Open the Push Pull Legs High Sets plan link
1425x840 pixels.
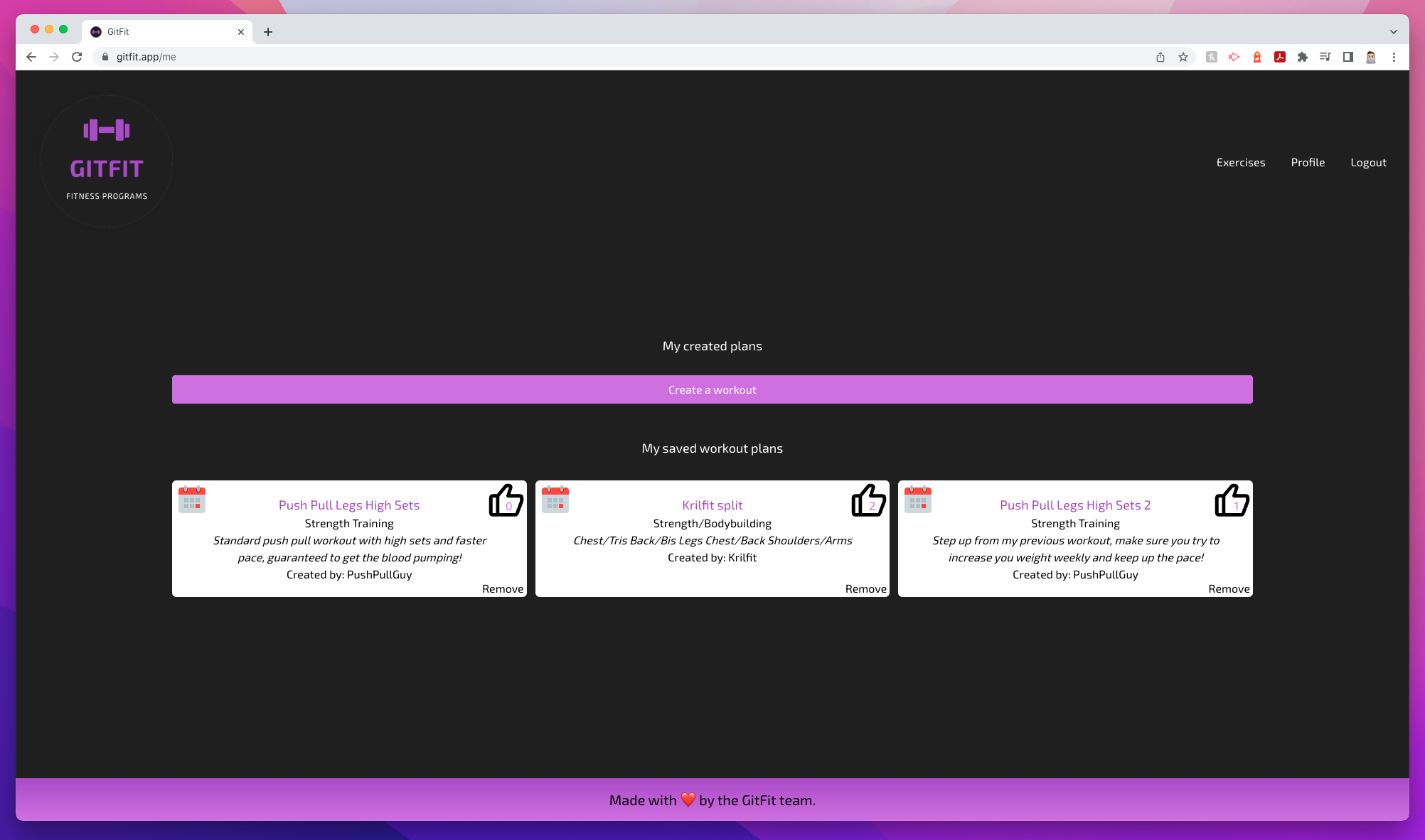coord(349,505)
